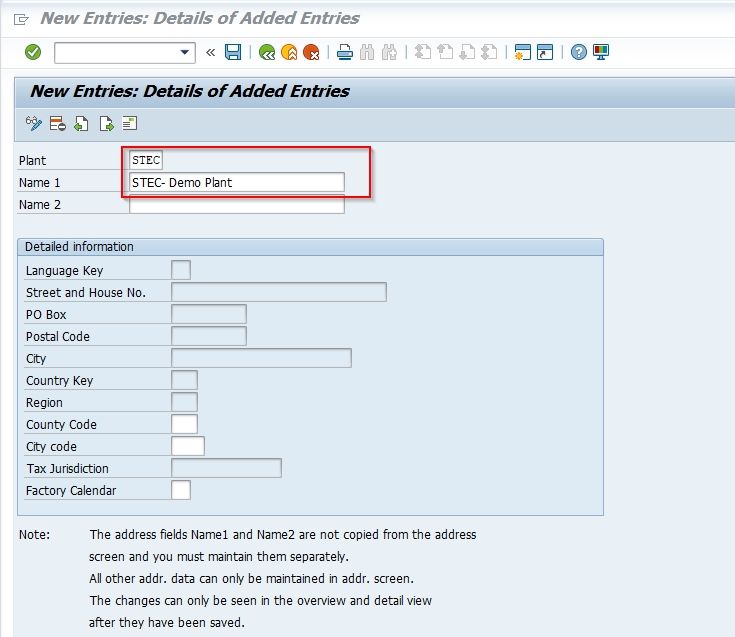Screen dimensions: 735x637
Task: Click the Language Key field
Action: coord(181,270)
